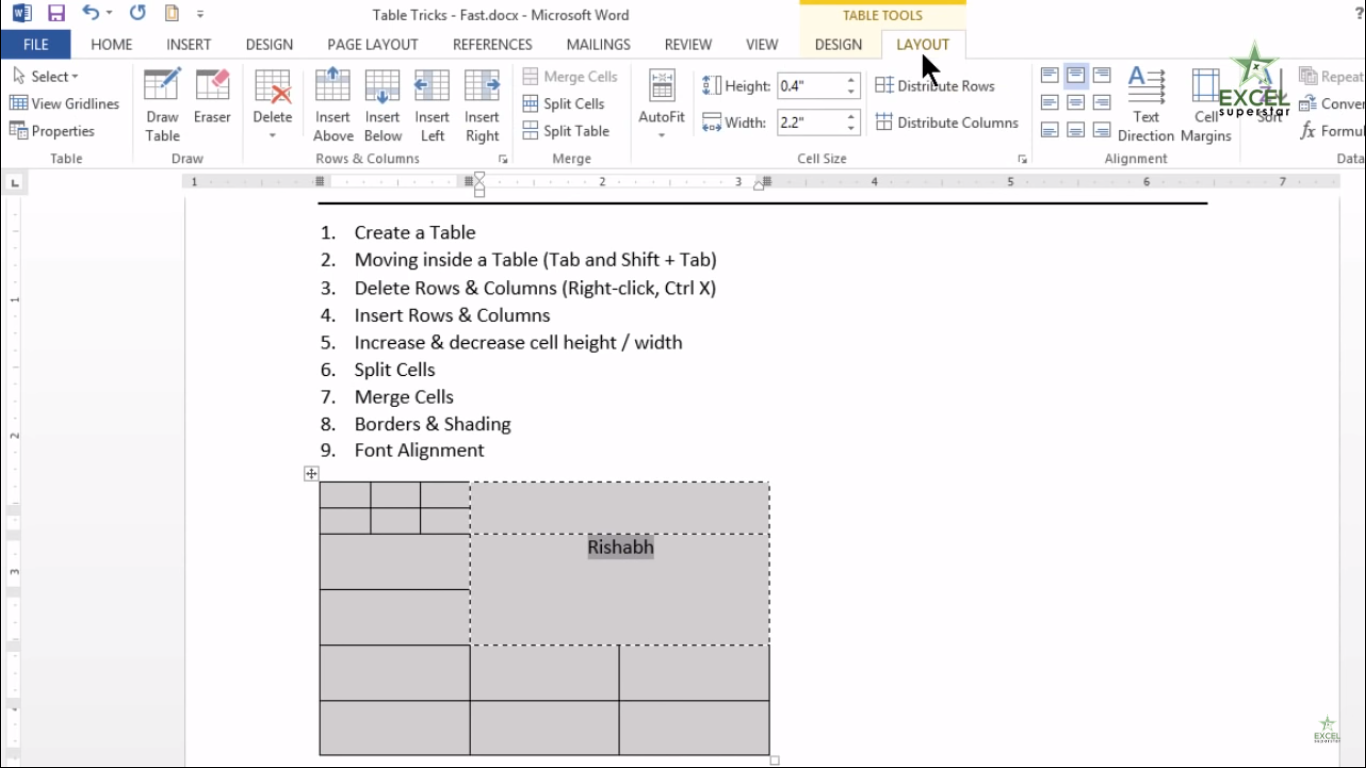Click the table move handle above the table
Image resolution: width=1366 pixels, height=768 pixels.
[x=311, y=474]
